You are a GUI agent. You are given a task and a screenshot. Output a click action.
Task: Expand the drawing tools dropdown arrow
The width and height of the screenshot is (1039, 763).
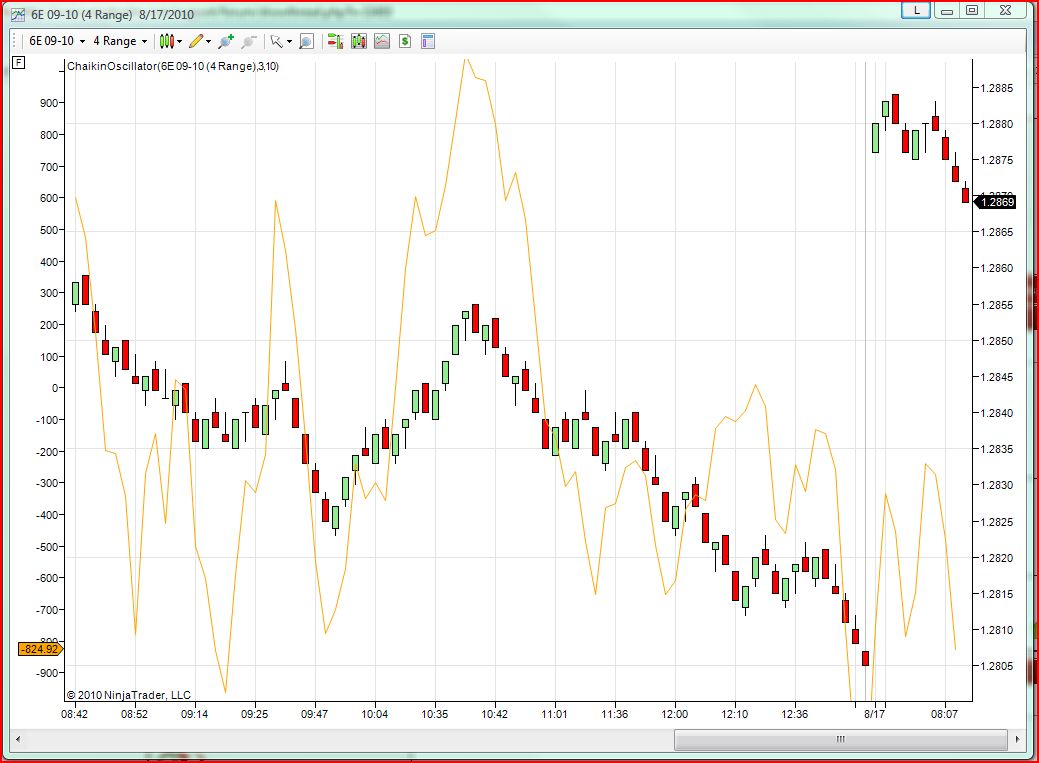(x=209, y=41)
